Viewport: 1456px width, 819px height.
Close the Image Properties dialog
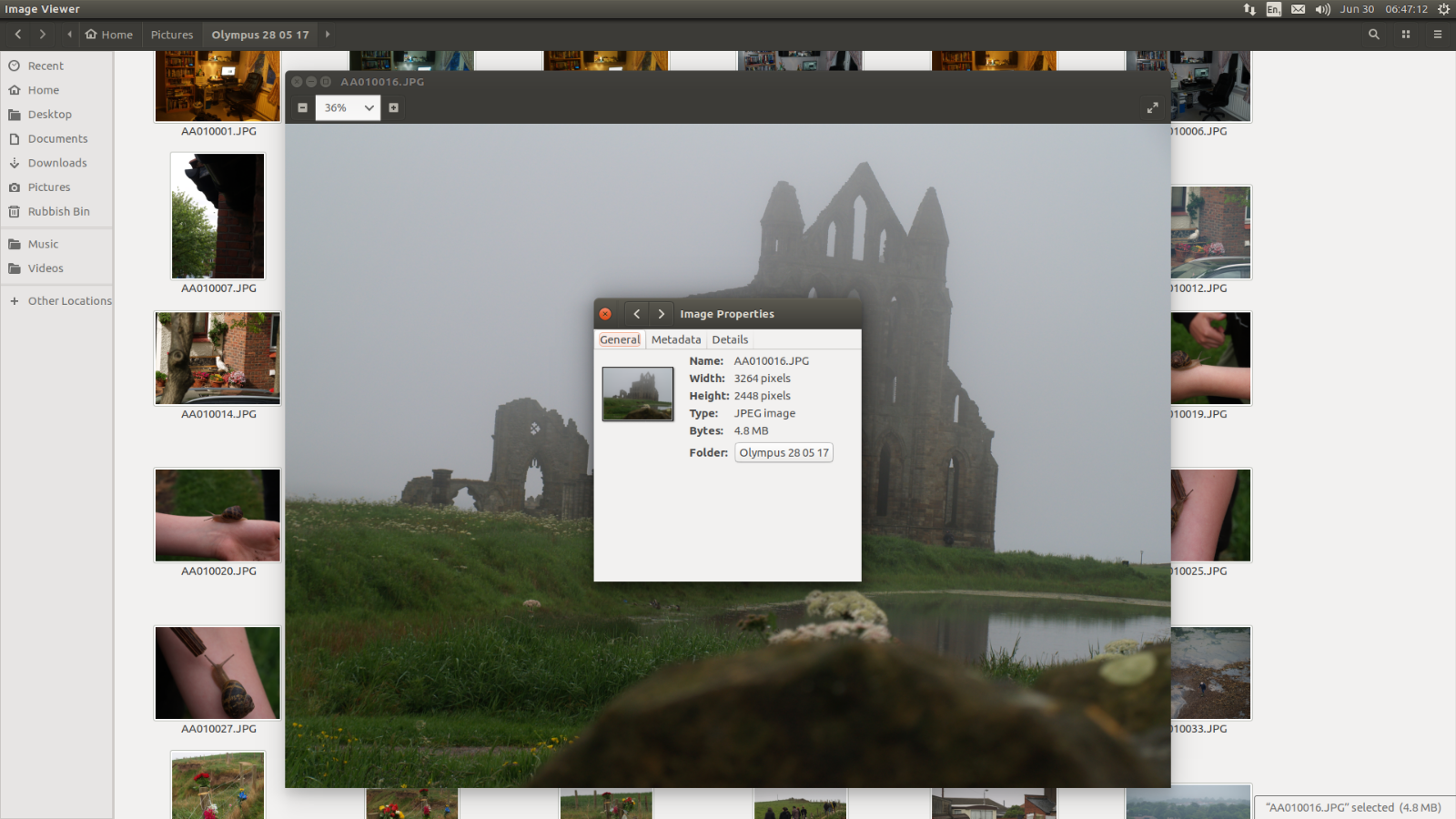[605, 314]
